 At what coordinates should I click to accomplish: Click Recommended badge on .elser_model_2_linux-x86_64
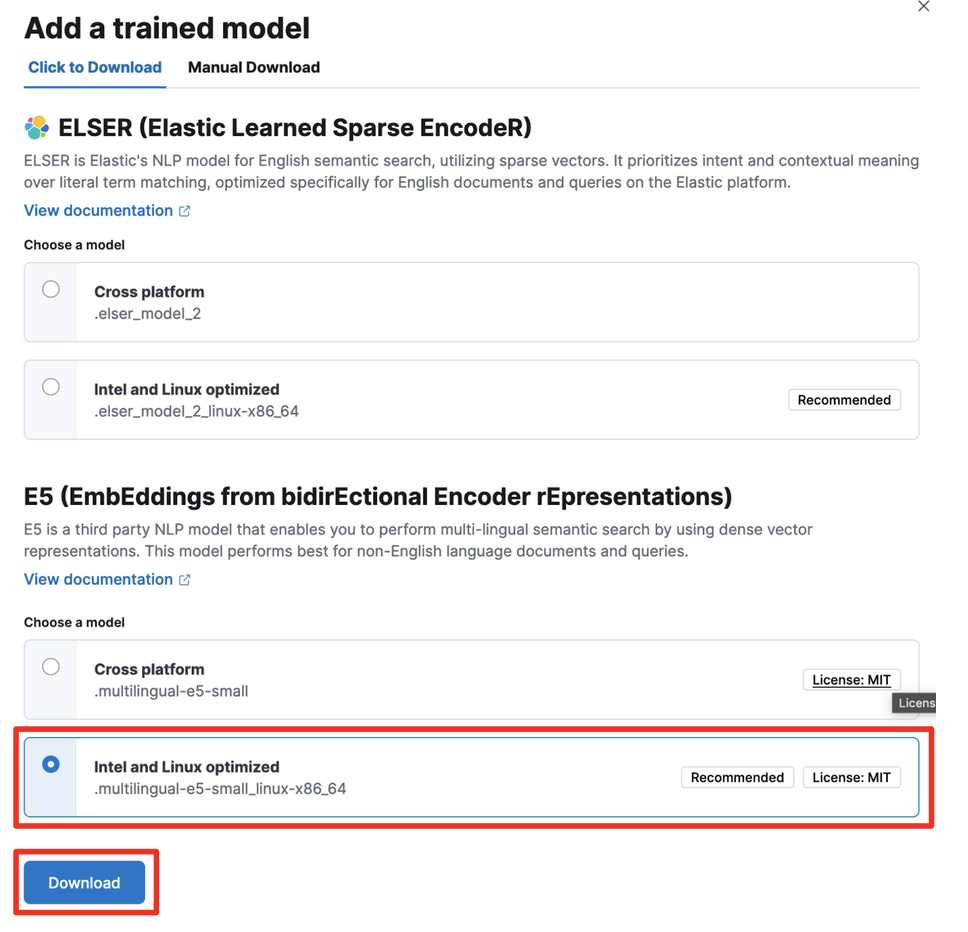pos(844,400)
